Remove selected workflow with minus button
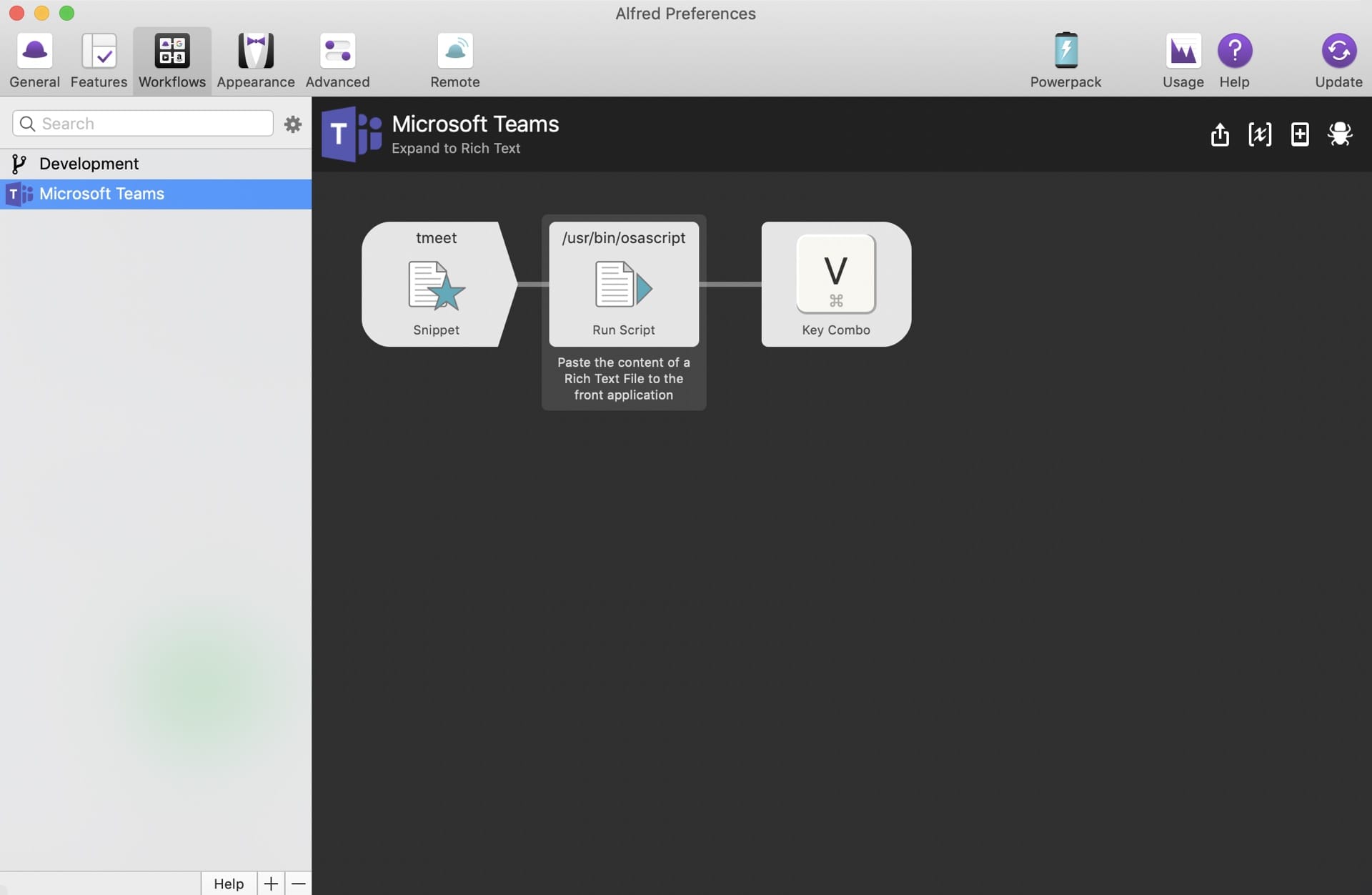Viewport: 1372px width, 895px height. click(x=299, y=884)
